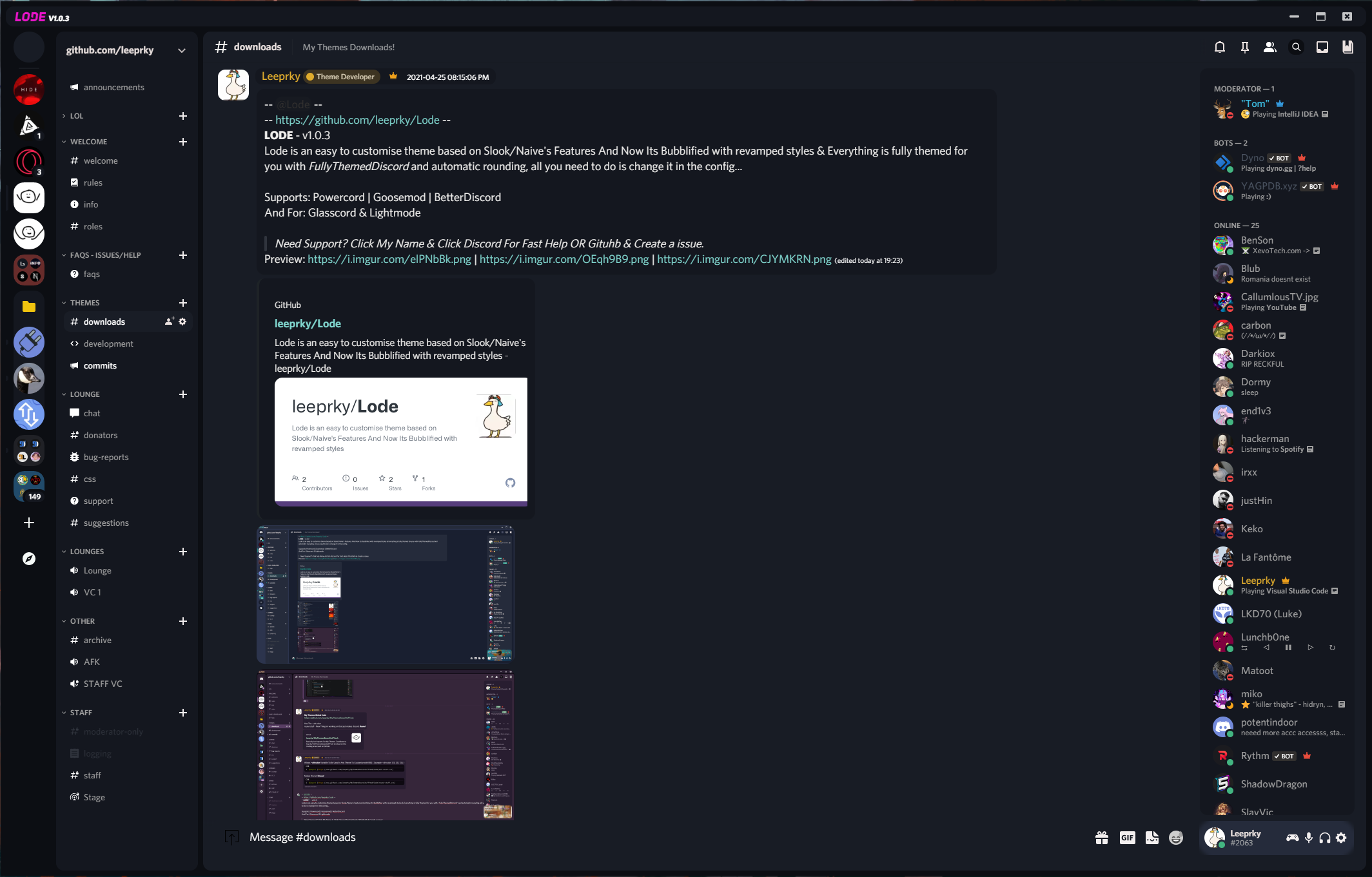The image size is (1372, 877).
Task: Open the GIF picker
Action: (x=1127, y=837)
